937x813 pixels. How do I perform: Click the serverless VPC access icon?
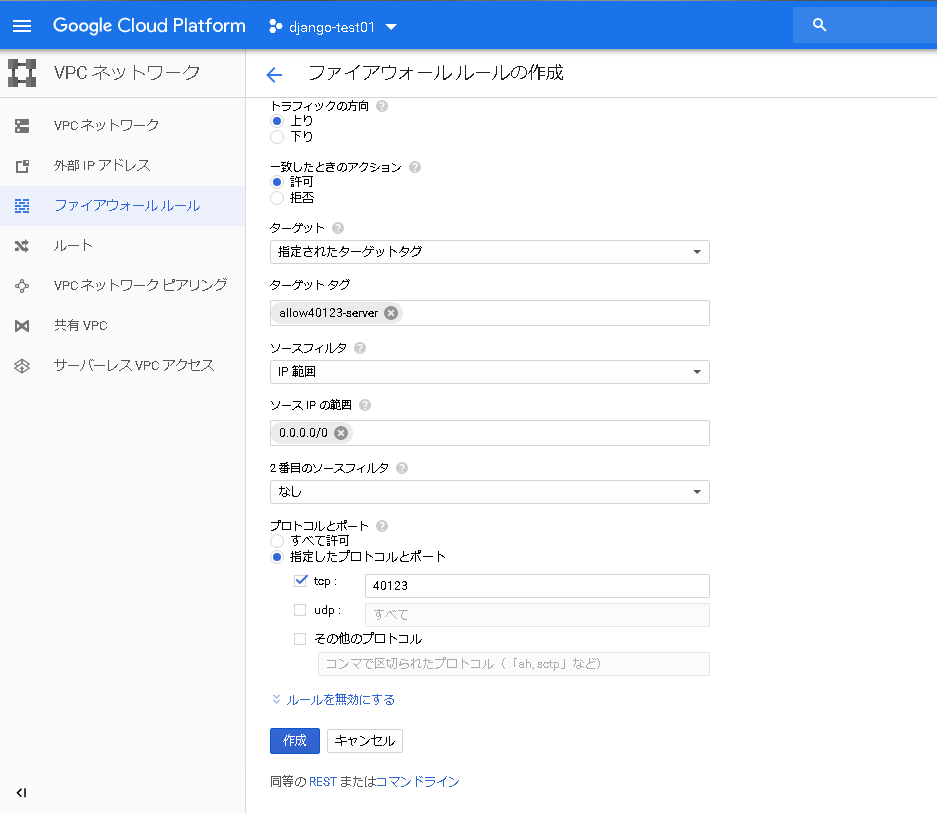[22, 366]
